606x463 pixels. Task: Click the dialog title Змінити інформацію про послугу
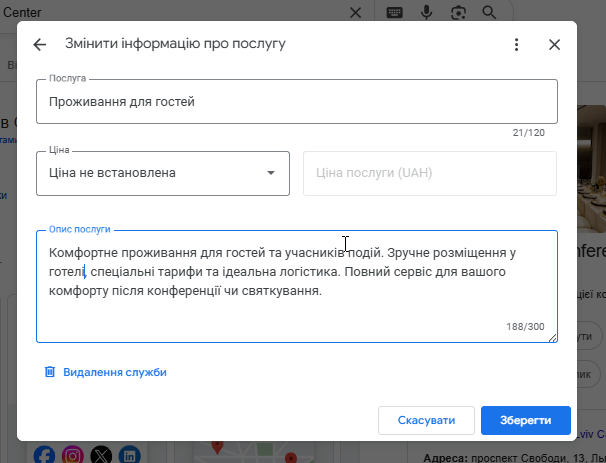coord(175,43)
